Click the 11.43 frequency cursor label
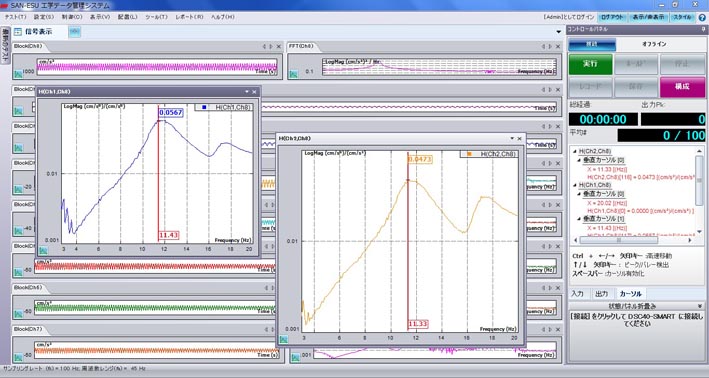The image size is (709, 378). tap(169, 235)
